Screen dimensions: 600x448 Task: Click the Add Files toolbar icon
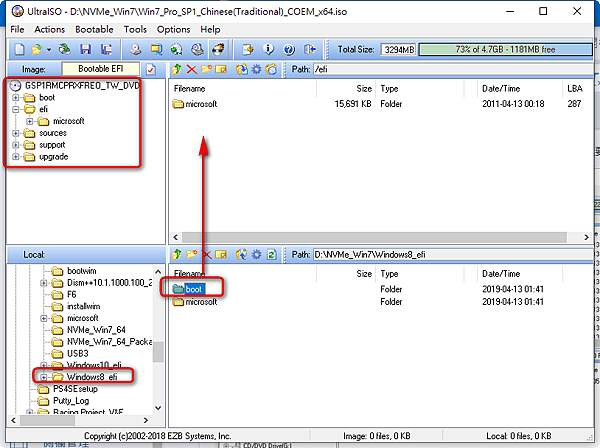(248, 49)
